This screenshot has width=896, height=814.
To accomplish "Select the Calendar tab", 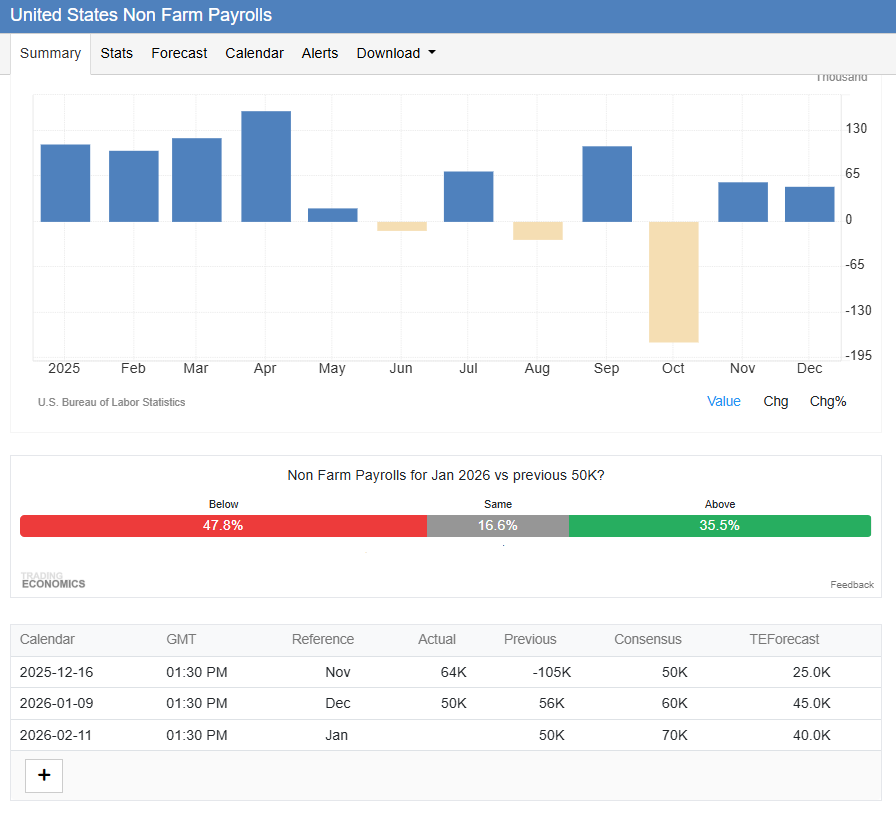I will 254,53.
